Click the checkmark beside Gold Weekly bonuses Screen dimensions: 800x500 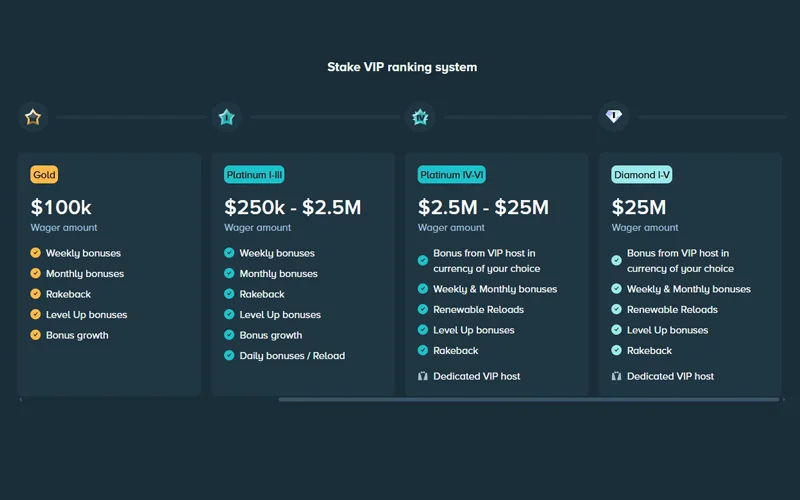(35, 253)
